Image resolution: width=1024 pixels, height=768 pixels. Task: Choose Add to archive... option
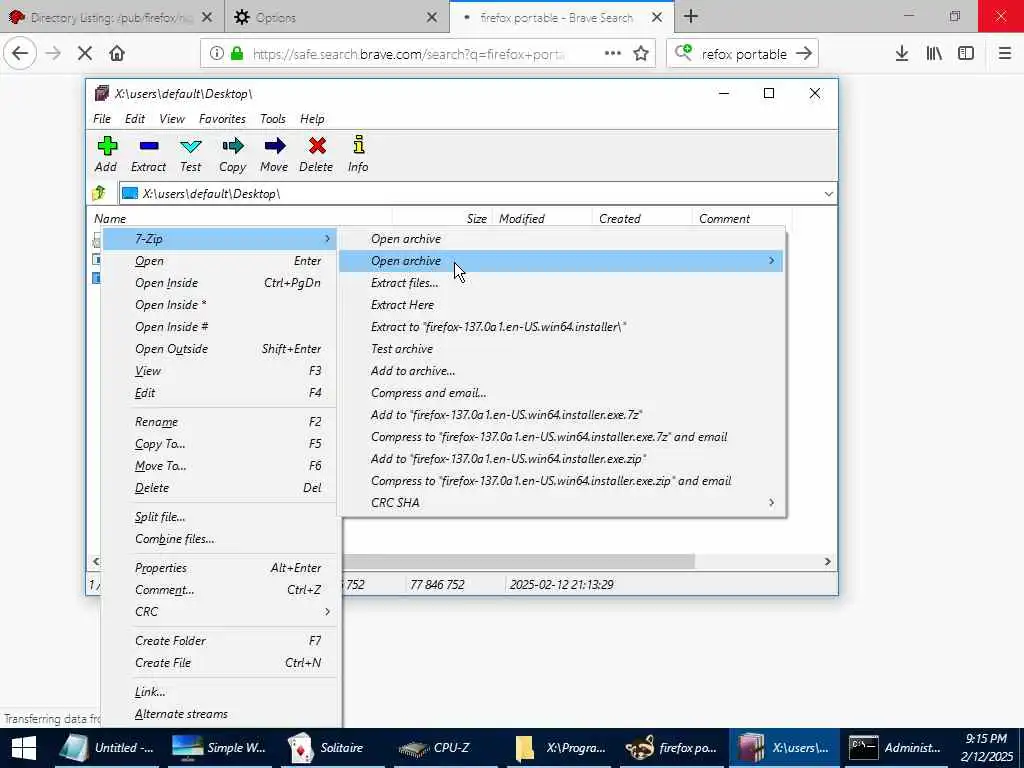pyautogui.click(x=562, y=371)
